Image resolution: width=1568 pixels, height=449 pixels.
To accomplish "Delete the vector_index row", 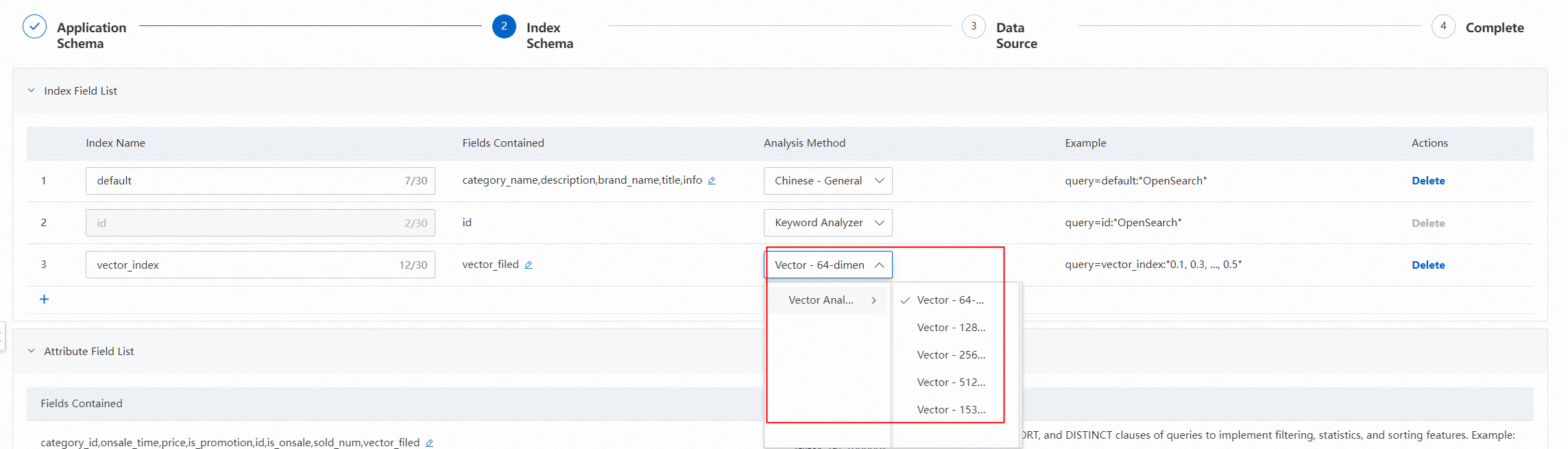I will pos(1428,265).
